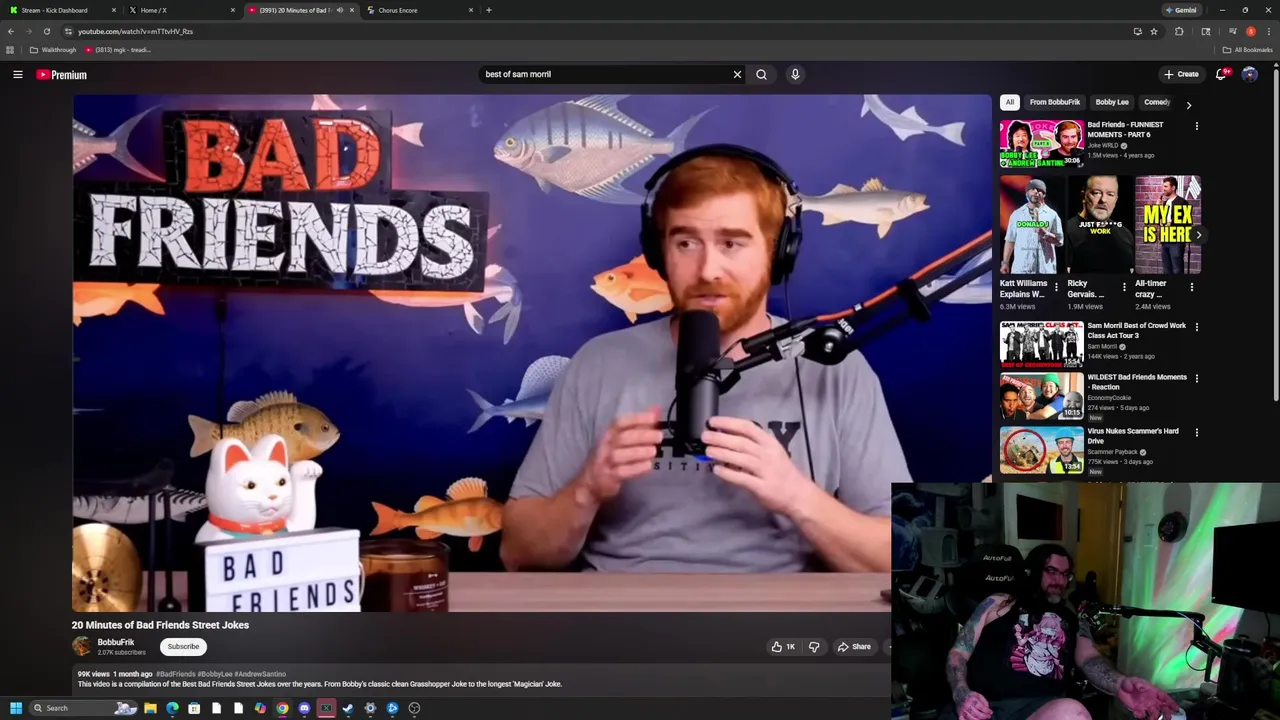Open Discord from the taskbar

click(304, 708)
